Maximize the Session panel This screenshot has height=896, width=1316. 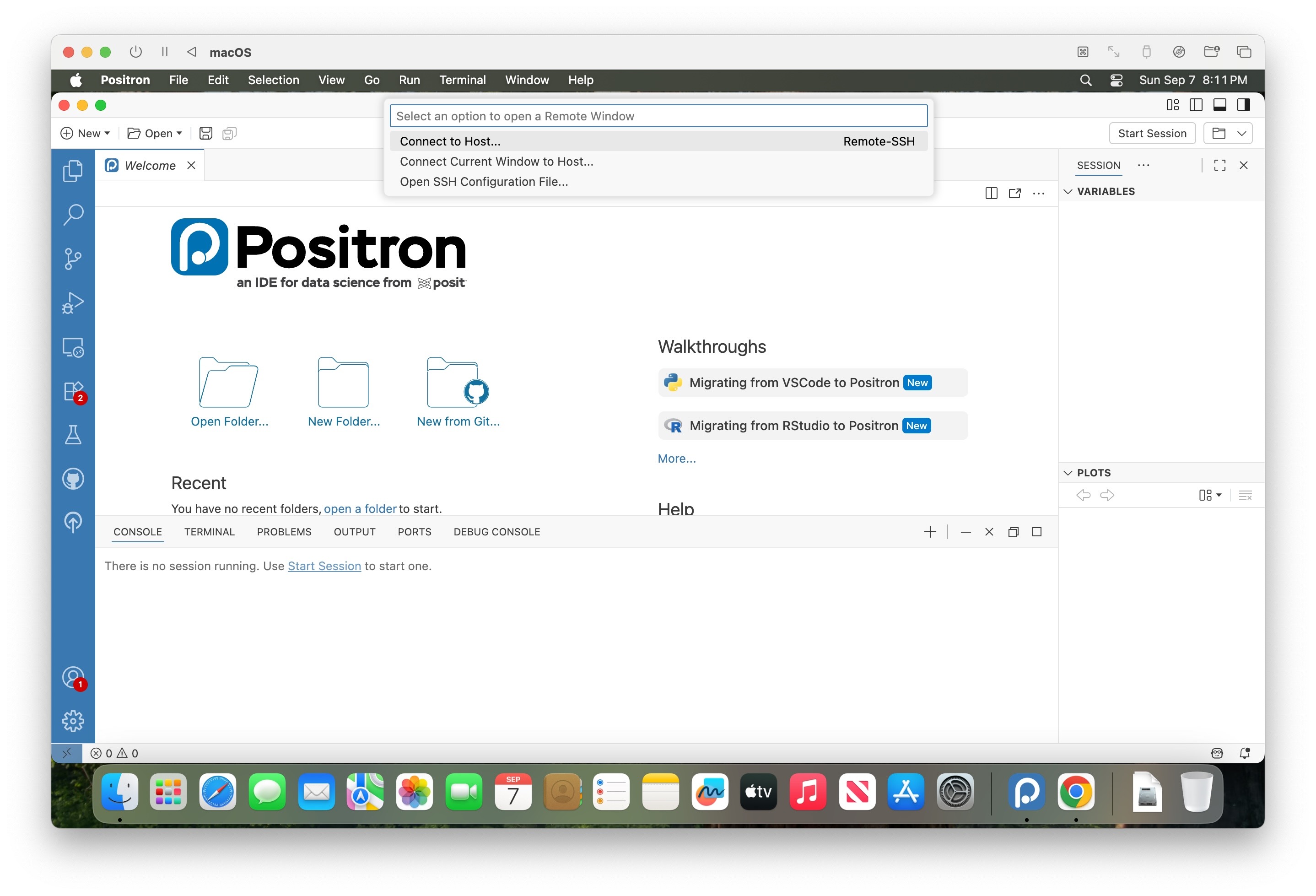pos(1220,165)
